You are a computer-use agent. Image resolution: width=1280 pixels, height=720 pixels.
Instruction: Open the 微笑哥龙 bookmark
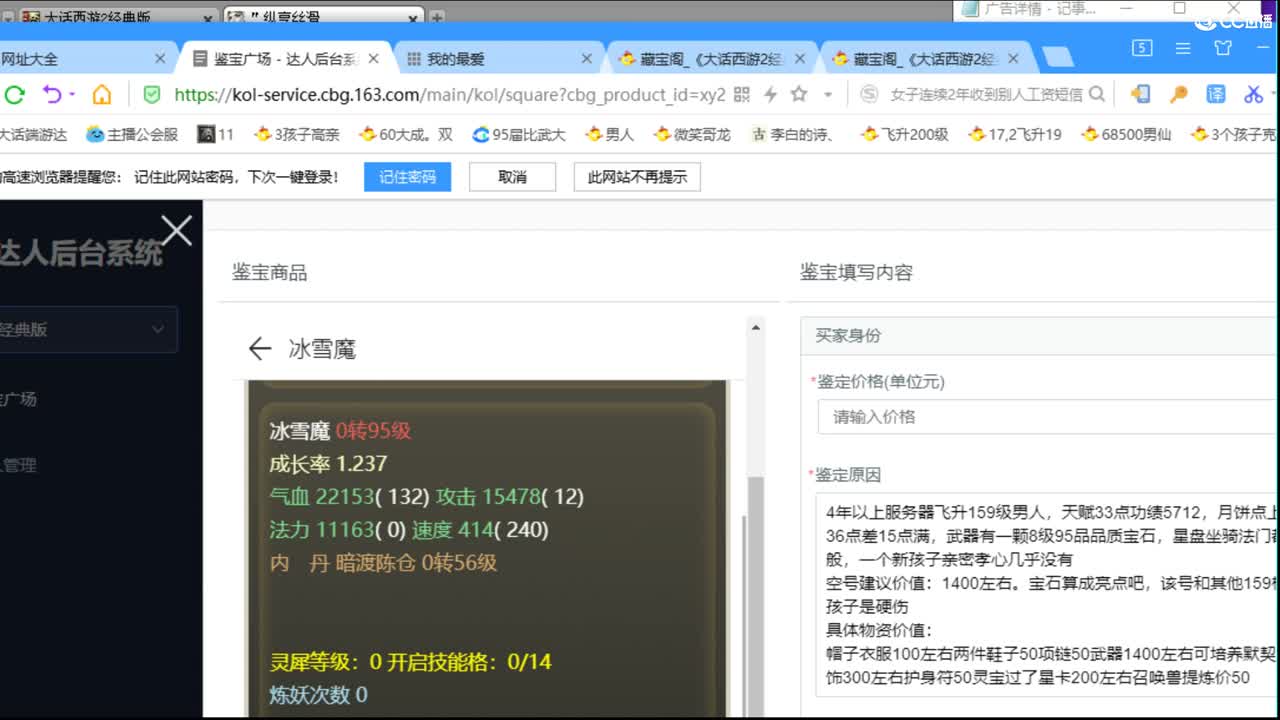click(692, 134)
